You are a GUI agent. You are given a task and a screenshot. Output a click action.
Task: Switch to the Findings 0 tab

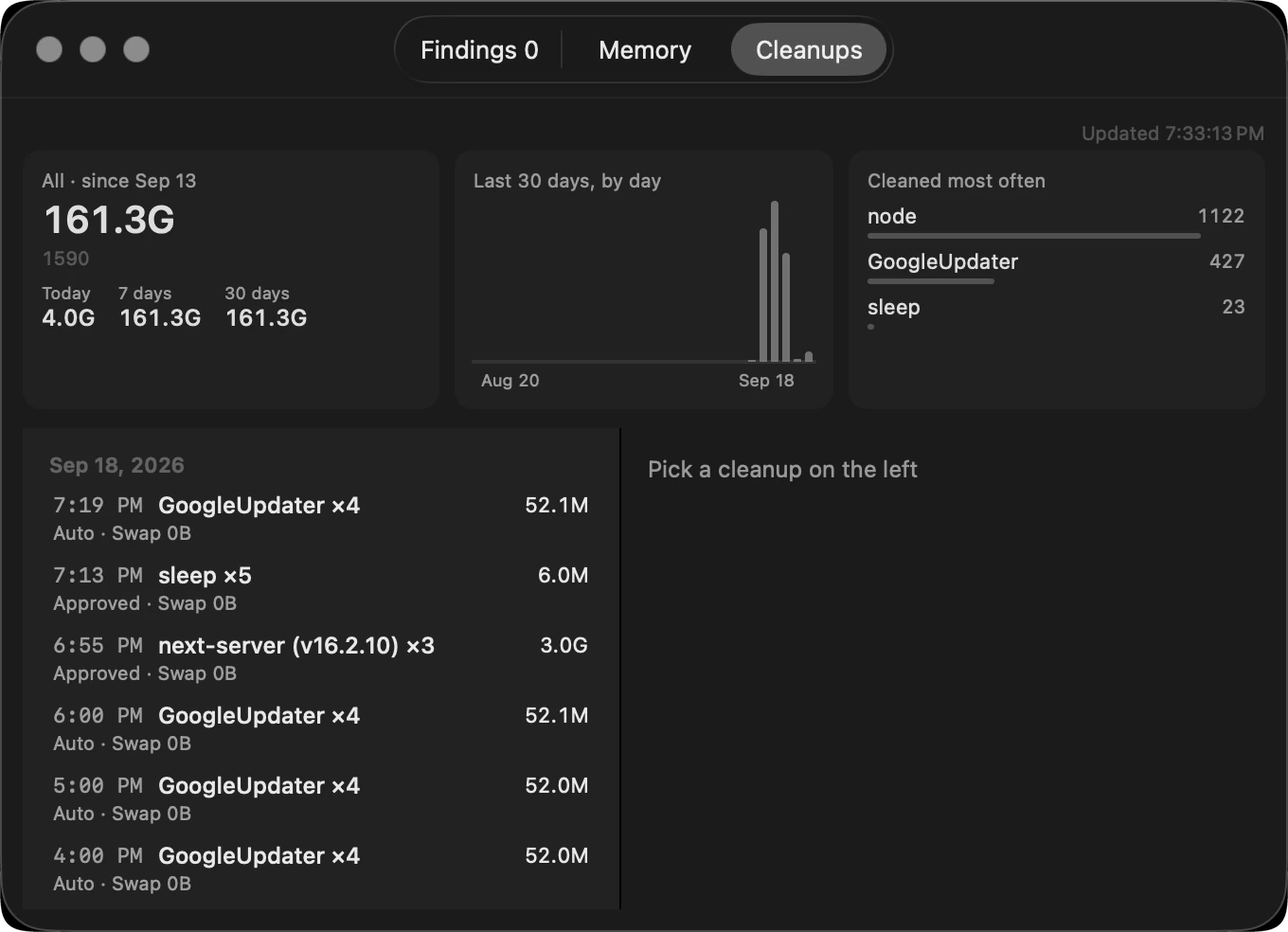pyautogui.click(x=479, y=50)
